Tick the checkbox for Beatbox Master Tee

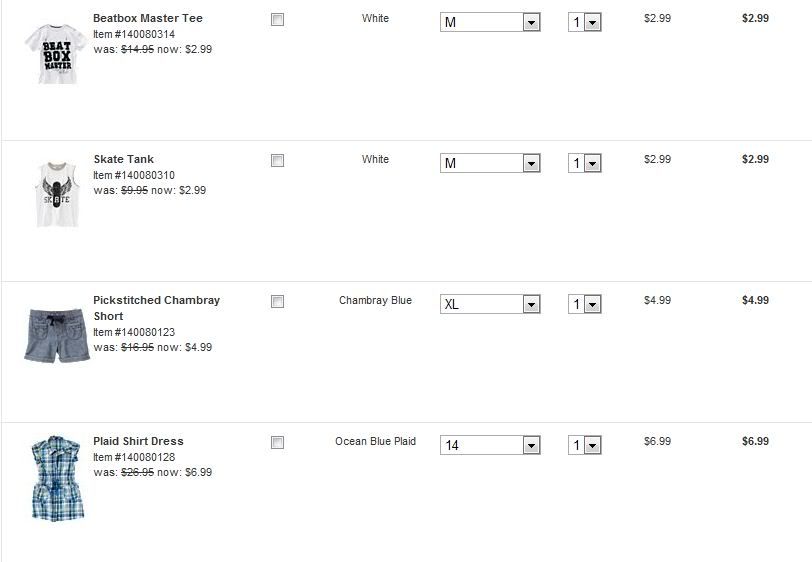click(x=277, y=20)
